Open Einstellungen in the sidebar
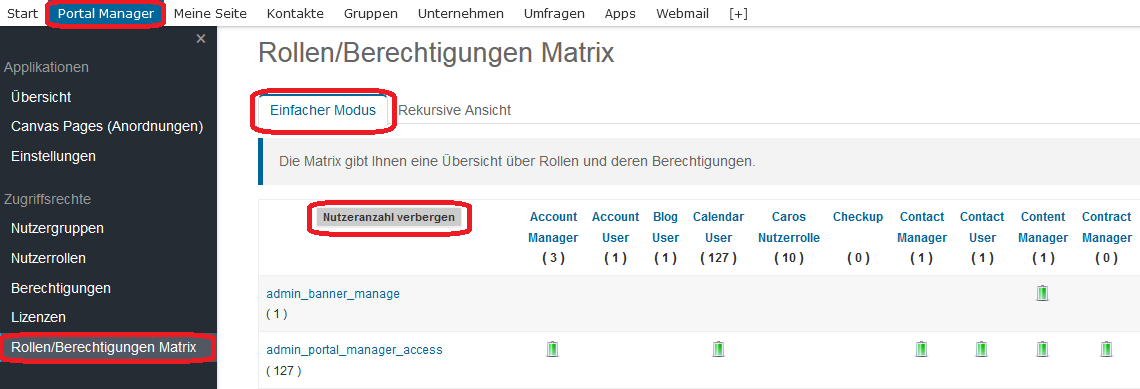Viewport: 1140px width, 389px height. click(x=54, y=156)
